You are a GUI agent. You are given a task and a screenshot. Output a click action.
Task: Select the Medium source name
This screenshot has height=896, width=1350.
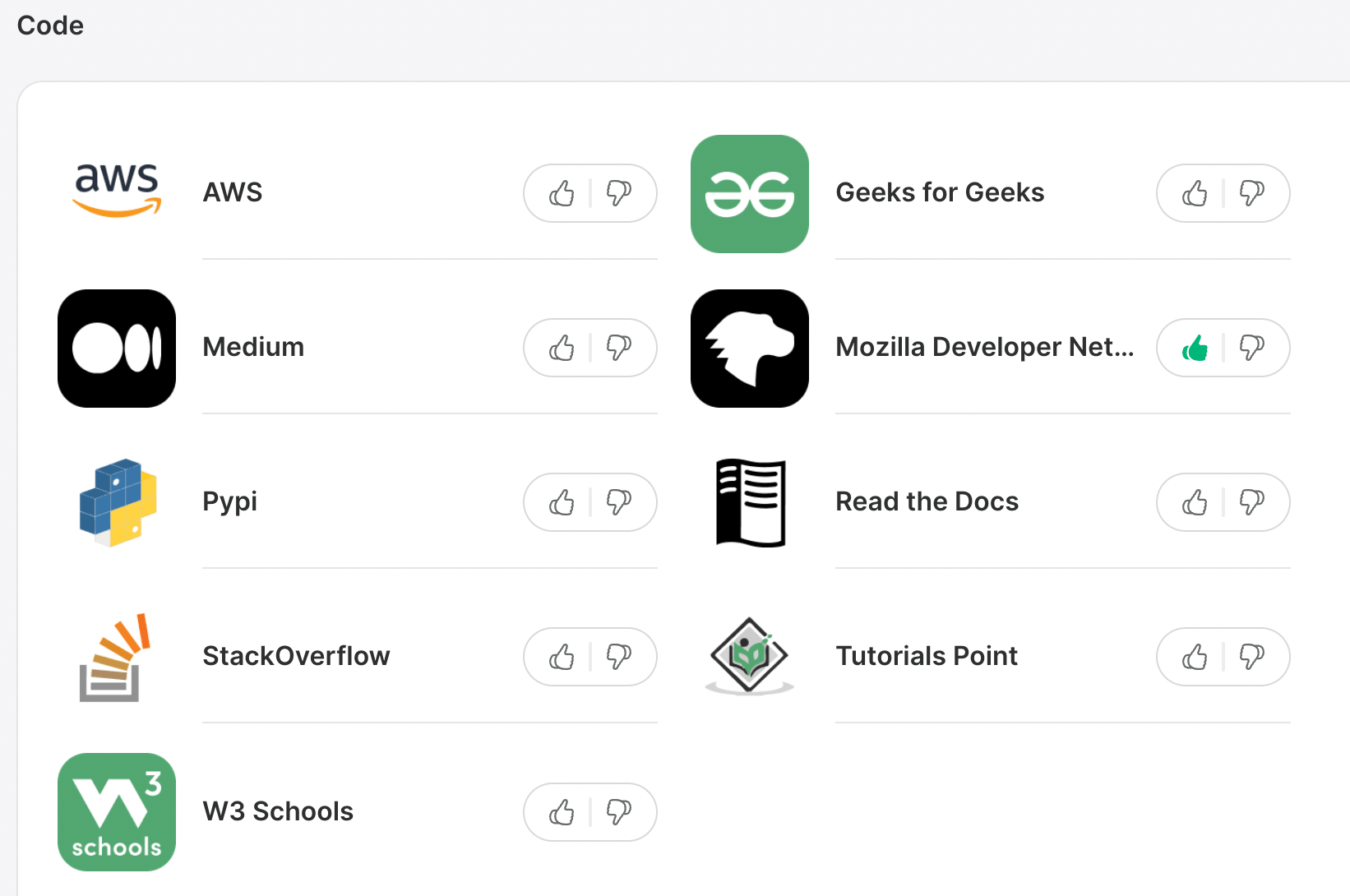click(x=253, y=347)
